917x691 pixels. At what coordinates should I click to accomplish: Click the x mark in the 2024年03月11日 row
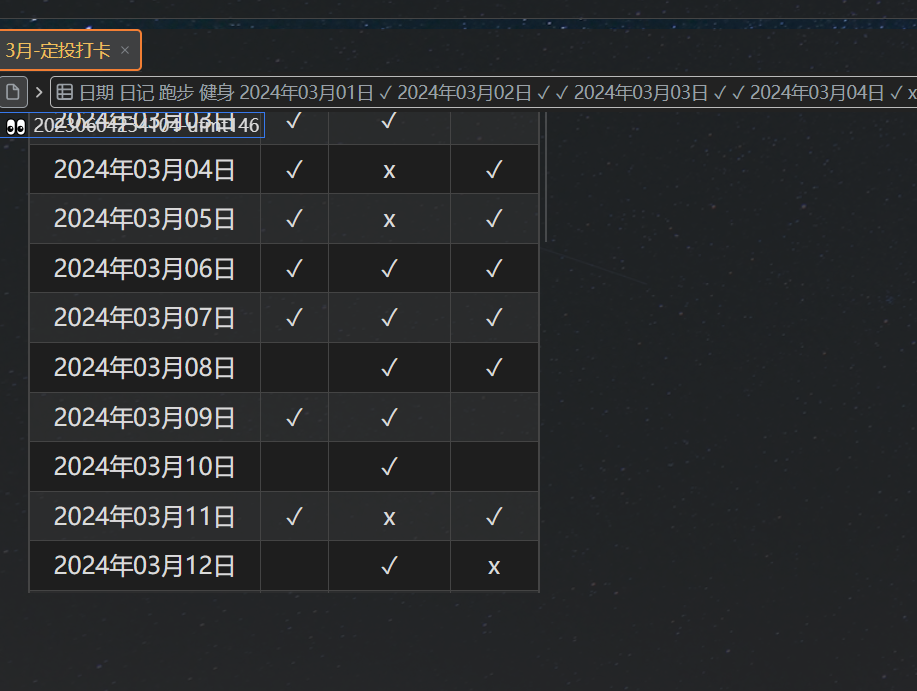[389, 517]
